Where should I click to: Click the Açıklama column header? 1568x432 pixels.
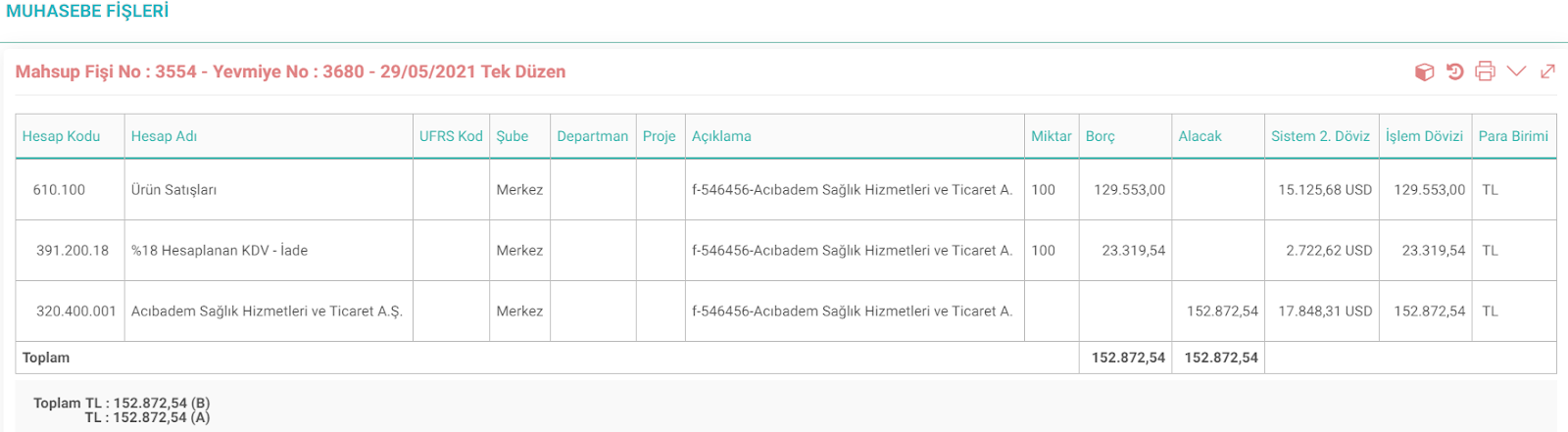pos(721,136)
